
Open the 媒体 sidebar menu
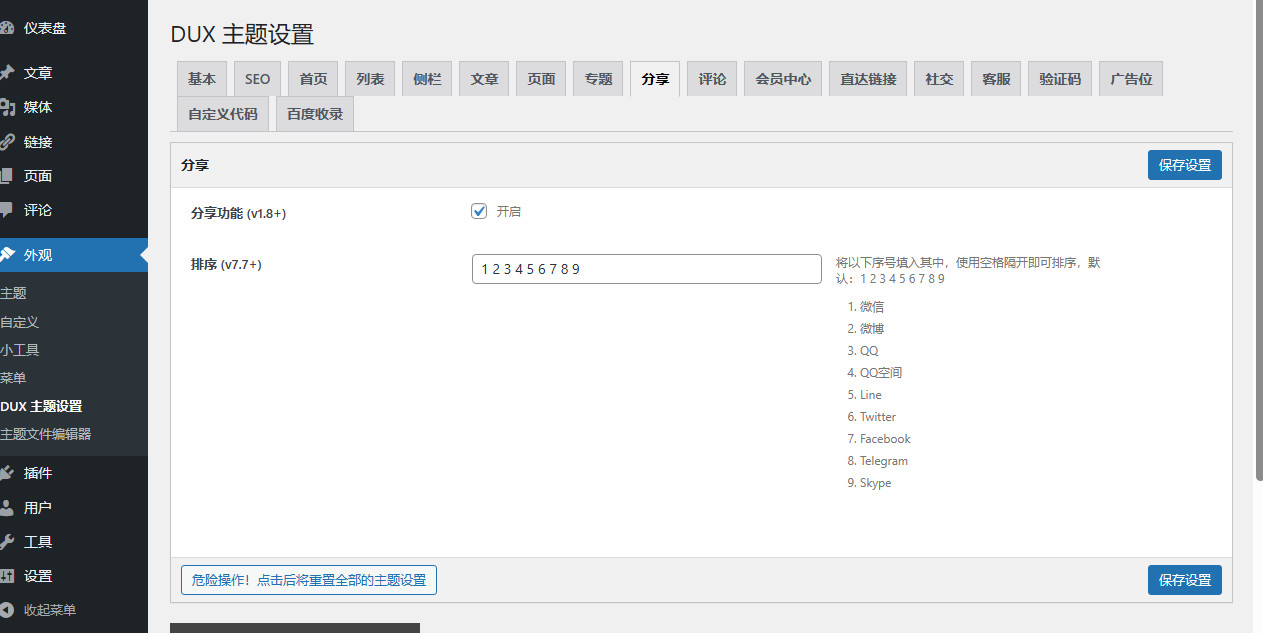(38, 107)
